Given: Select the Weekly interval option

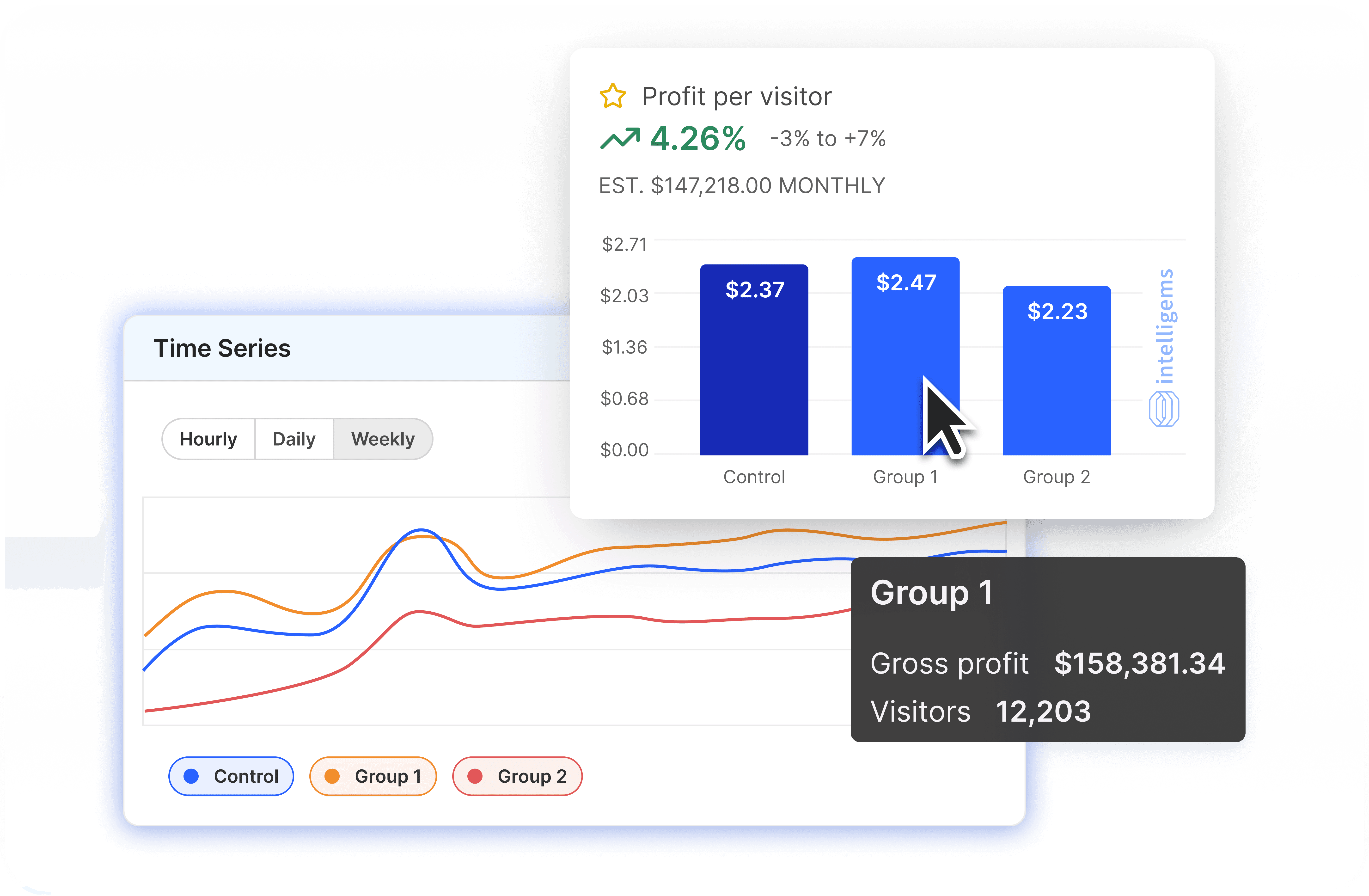Looking at the screenshot, I should click(x=383, y=439).
